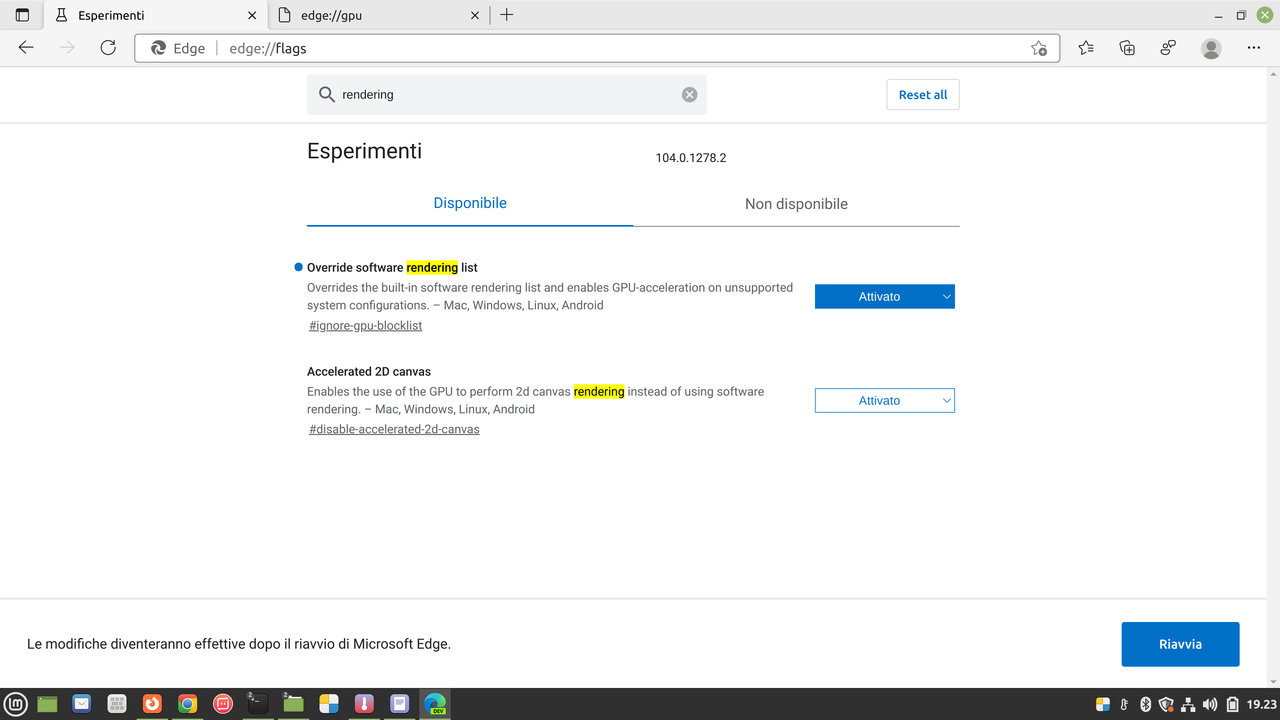The image size is (1280, 720).
Task: Click the Esperimenti heading
Action: click(364, 151)
